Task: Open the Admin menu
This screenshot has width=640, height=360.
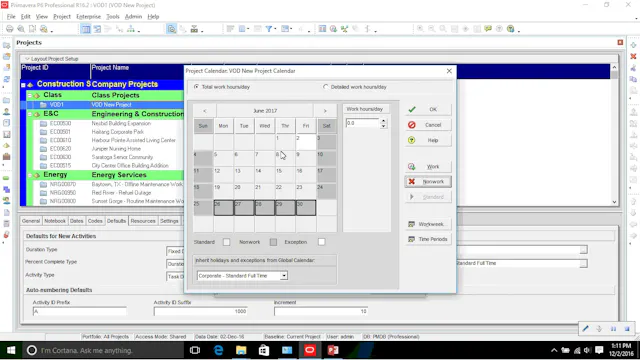Action: point(133,17)
